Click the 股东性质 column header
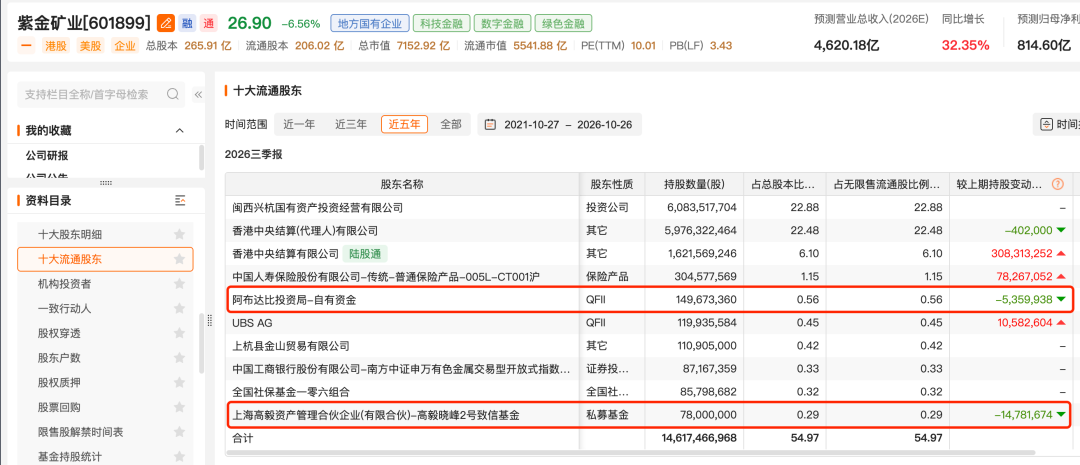The width and height of the screenshot is (1080, 465). [x=611, y=185]
